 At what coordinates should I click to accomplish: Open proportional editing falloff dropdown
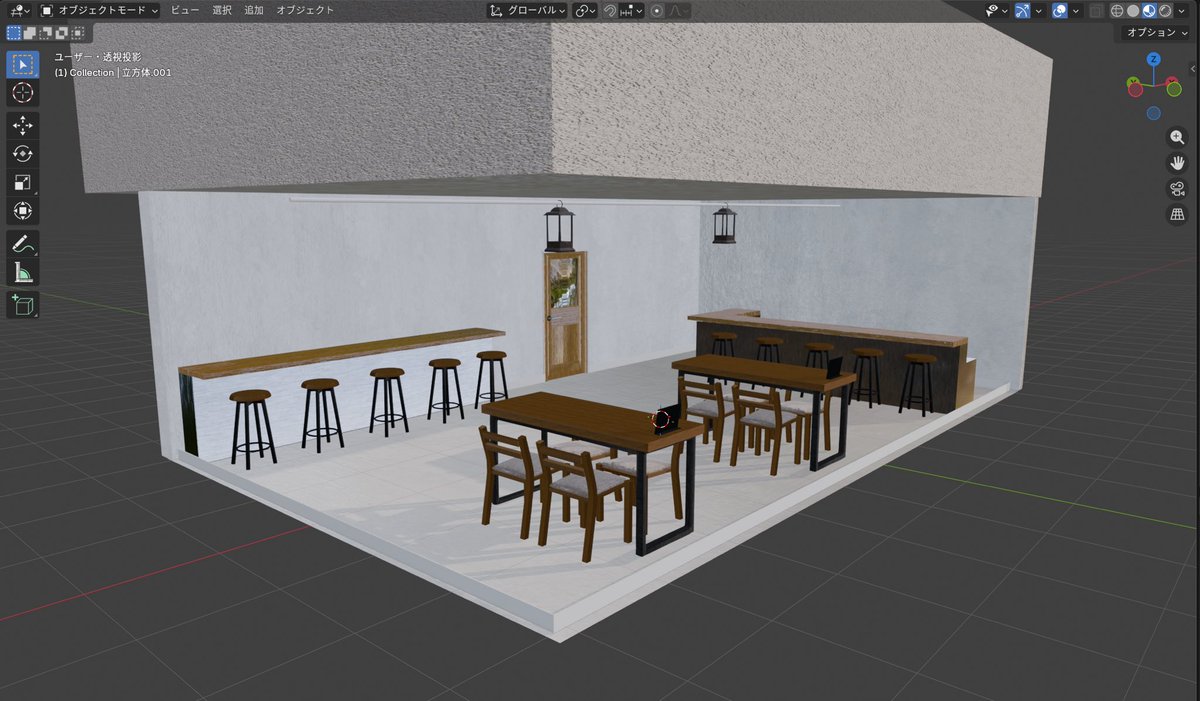pos(678,10)
